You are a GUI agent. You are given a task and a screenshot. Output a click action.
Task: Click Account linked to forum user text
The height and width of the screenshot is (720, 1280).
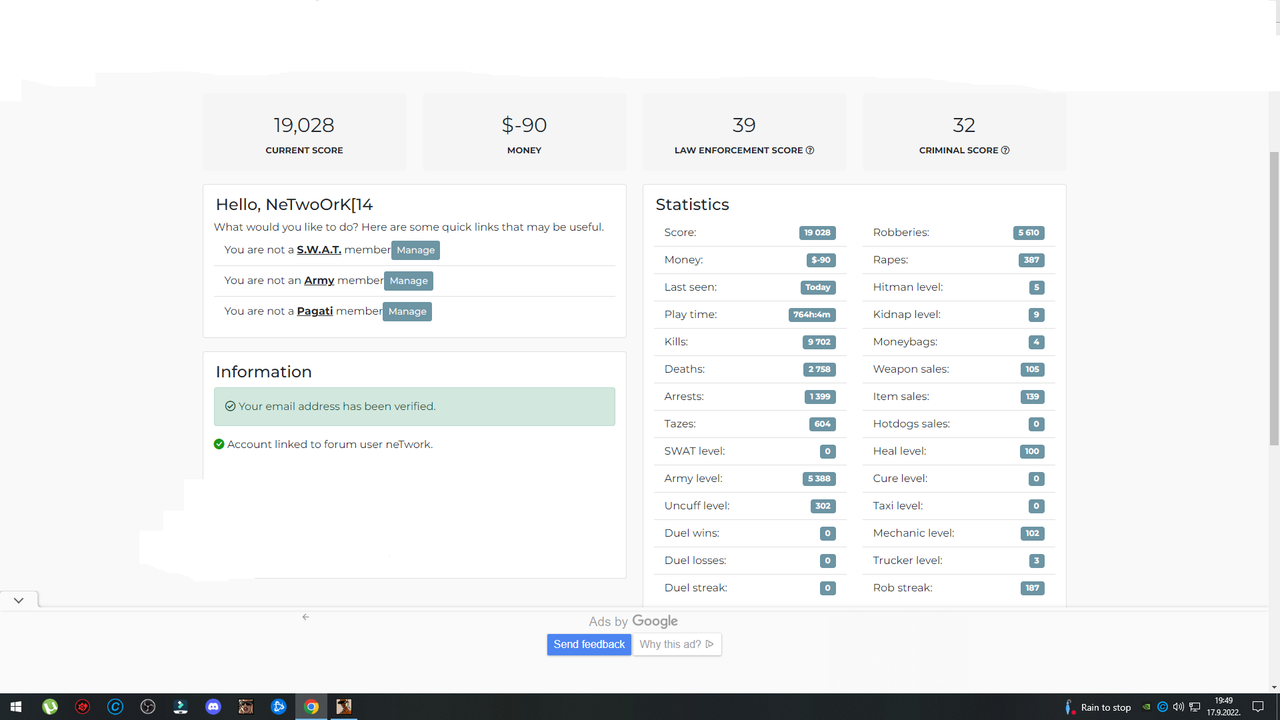tap(330, 444)
